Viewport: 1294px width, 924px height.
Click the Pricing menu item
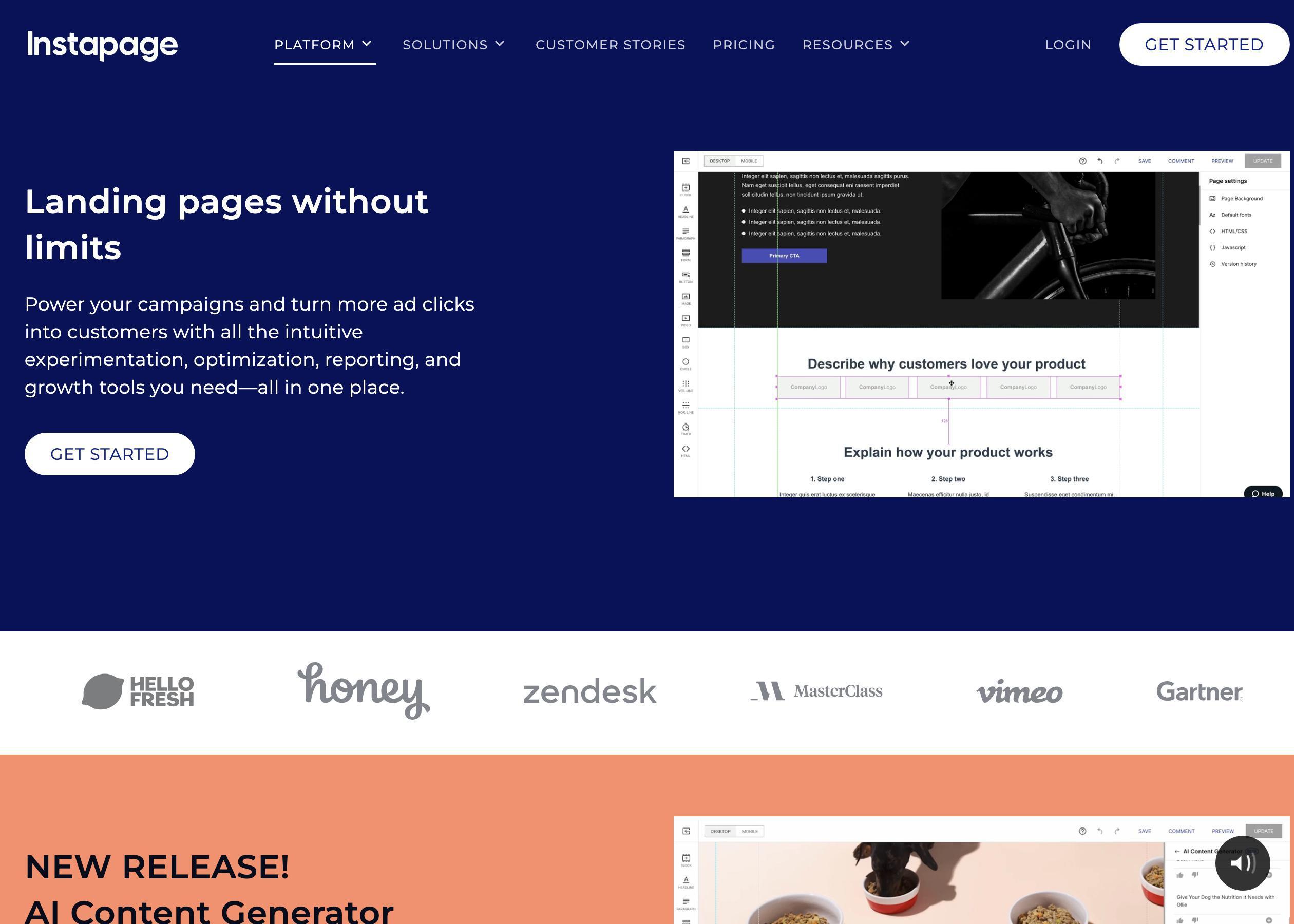[744, 44]
